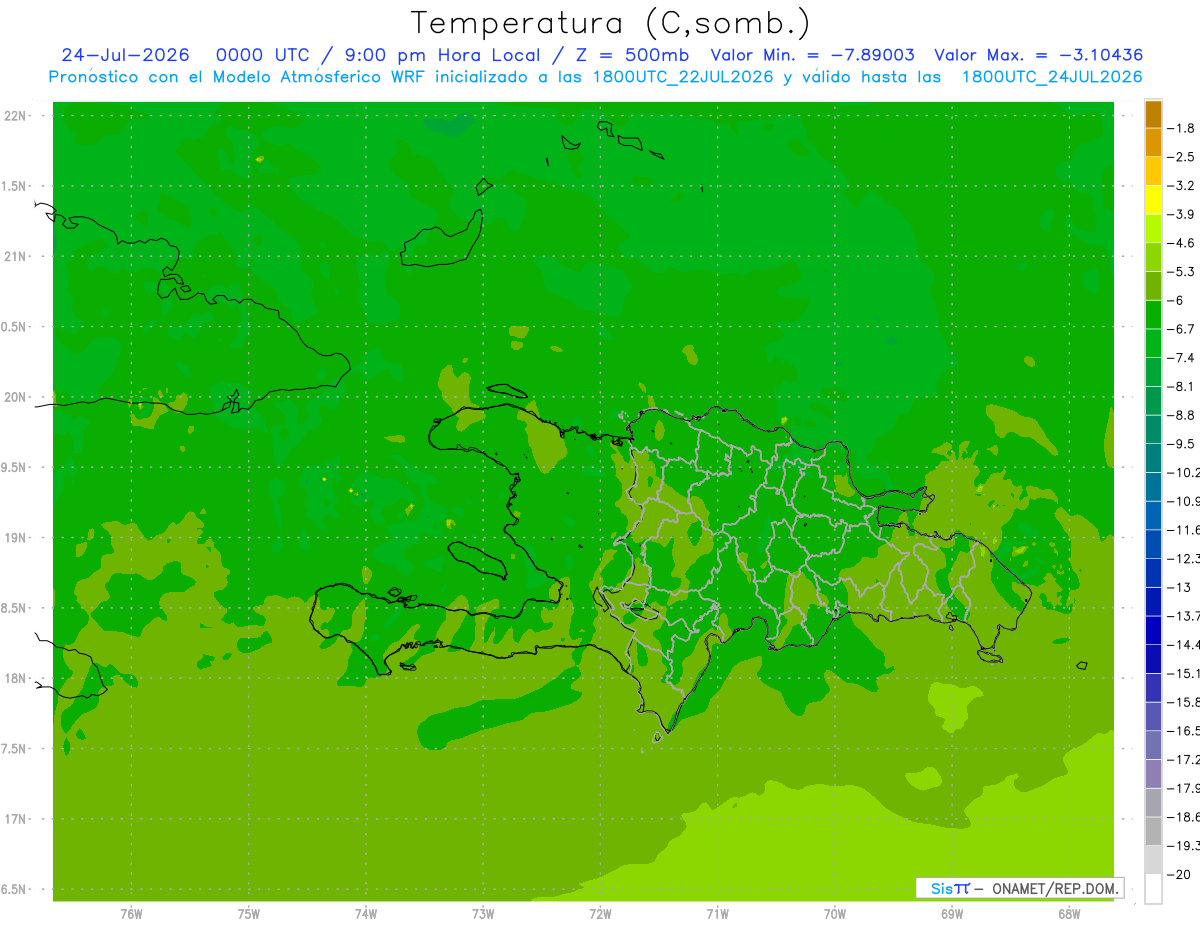Click the "73W" longitude label
Screen dimensions: 1200x927
483,913
